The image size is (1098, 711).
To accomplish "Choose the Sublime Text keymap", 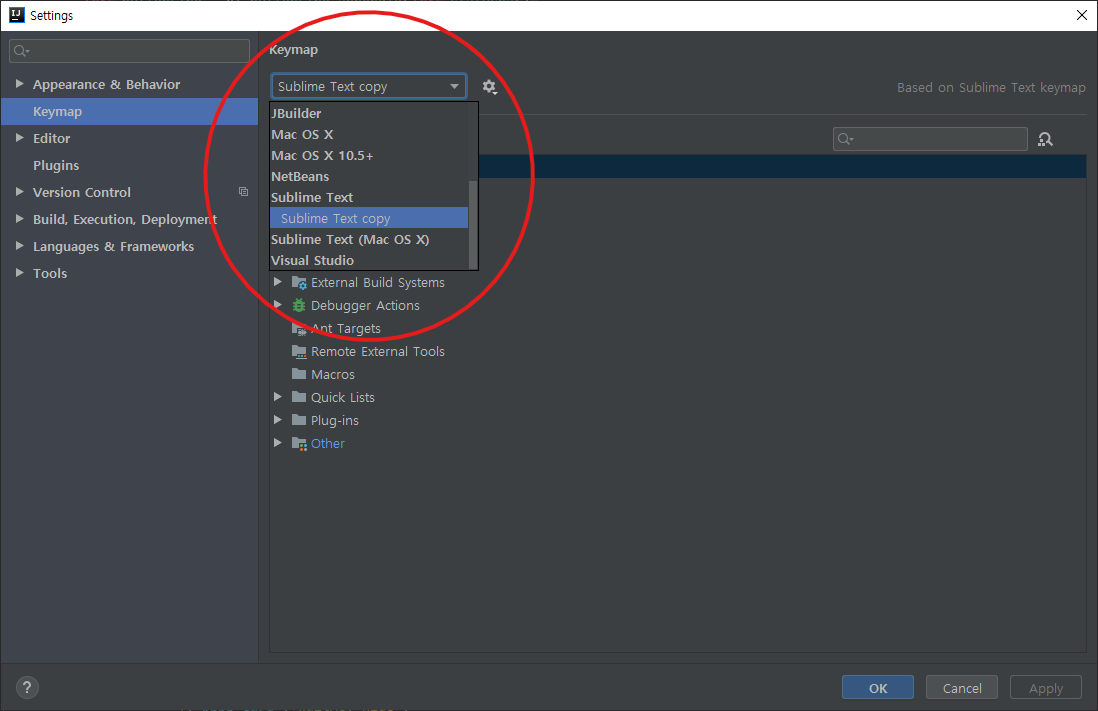I will (x=369, y=198).
